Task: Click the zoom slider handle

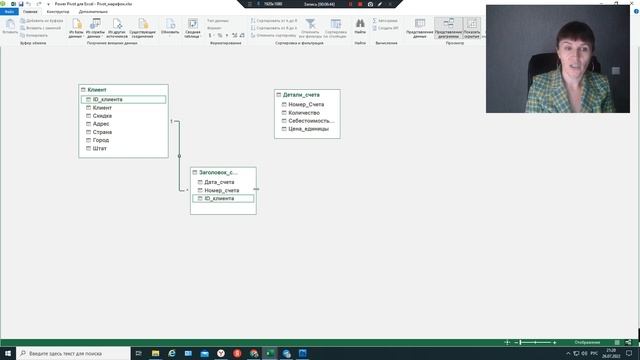Action: 520,342
